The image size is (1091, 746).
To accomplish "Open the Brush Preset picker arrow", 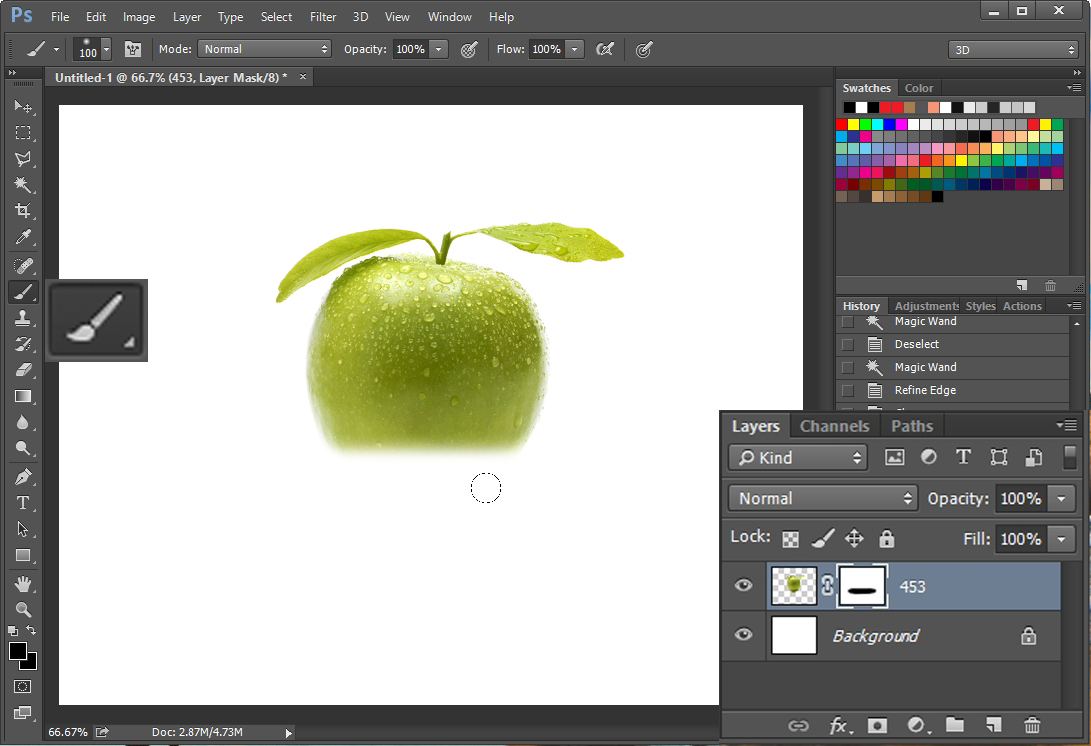I will (106, 49).
